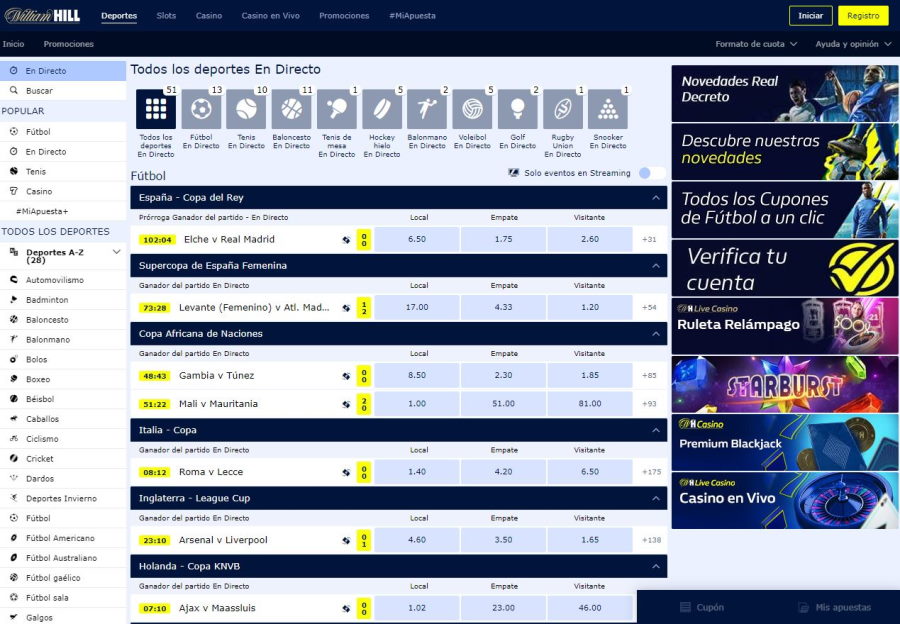The image size is (900, 624).
Task: Choose the Tenis de mesa En Directo icon
Action: click(x=336, y=109)
